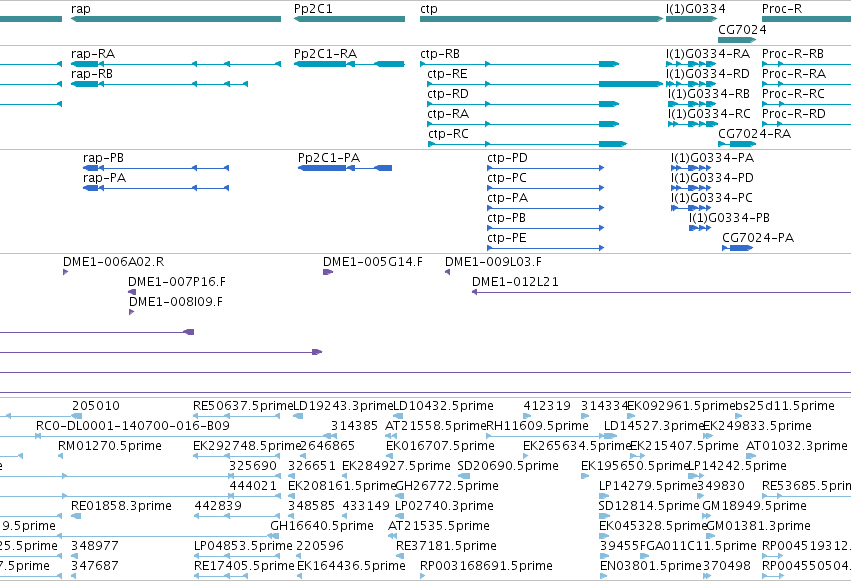Select transcript ctp-RD label
This screenshot has height=581, width=851.
[x=448, y=94]
